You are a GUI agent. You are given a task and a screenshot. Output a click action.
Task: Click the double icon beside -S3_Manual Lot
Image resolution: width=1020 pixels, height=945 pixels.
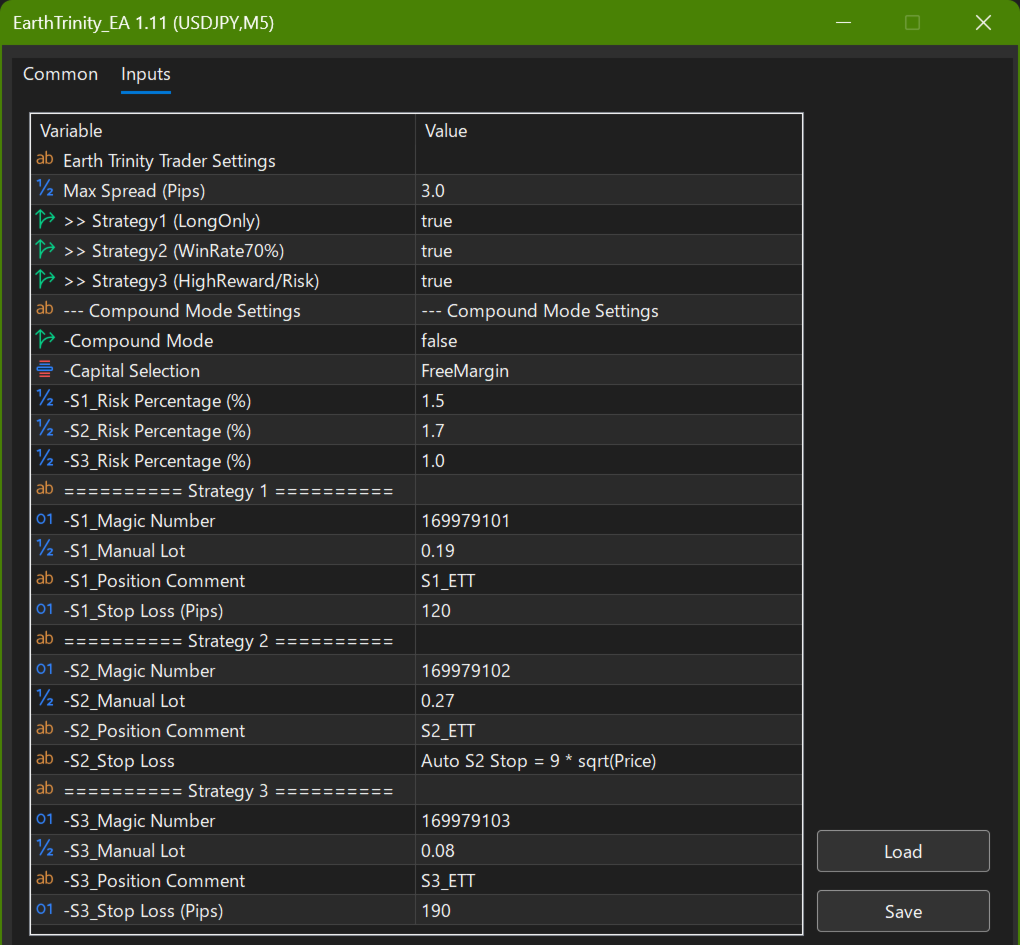tap(45, 849)
